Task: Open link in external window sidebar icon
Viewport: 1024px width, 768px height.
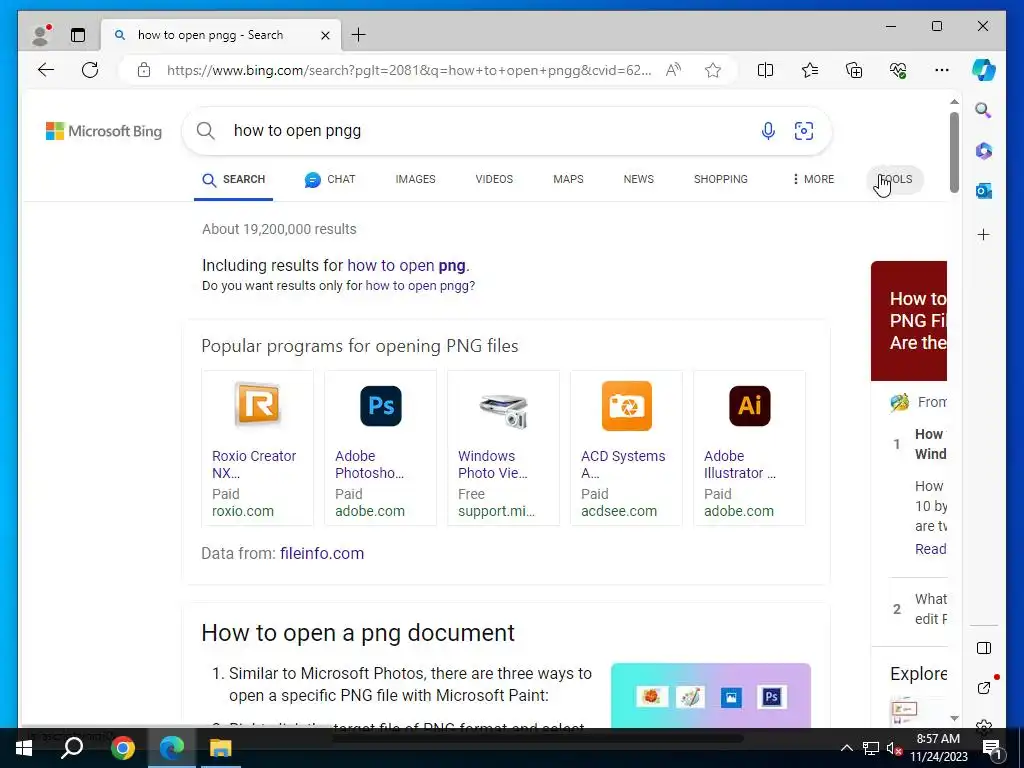Action: [984, 688]
